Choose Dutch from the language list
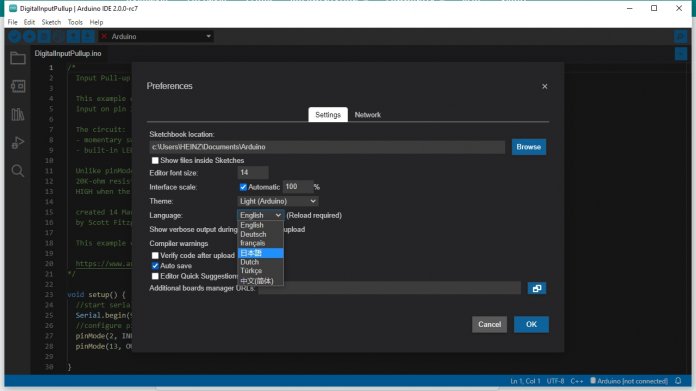This screenshot has height=391, width=696. pyautogui.click(x=260, y=262)
